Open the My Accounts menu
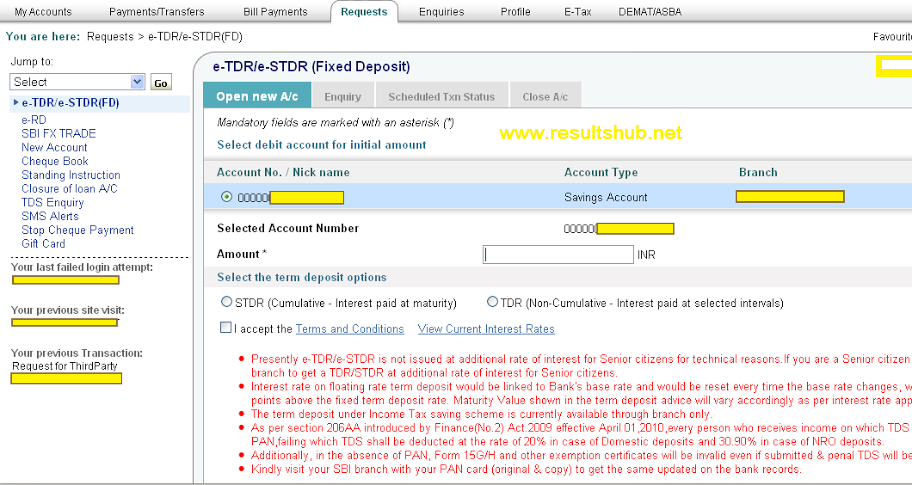The height and width of the screenshot is (485, 912). point(43,12)
